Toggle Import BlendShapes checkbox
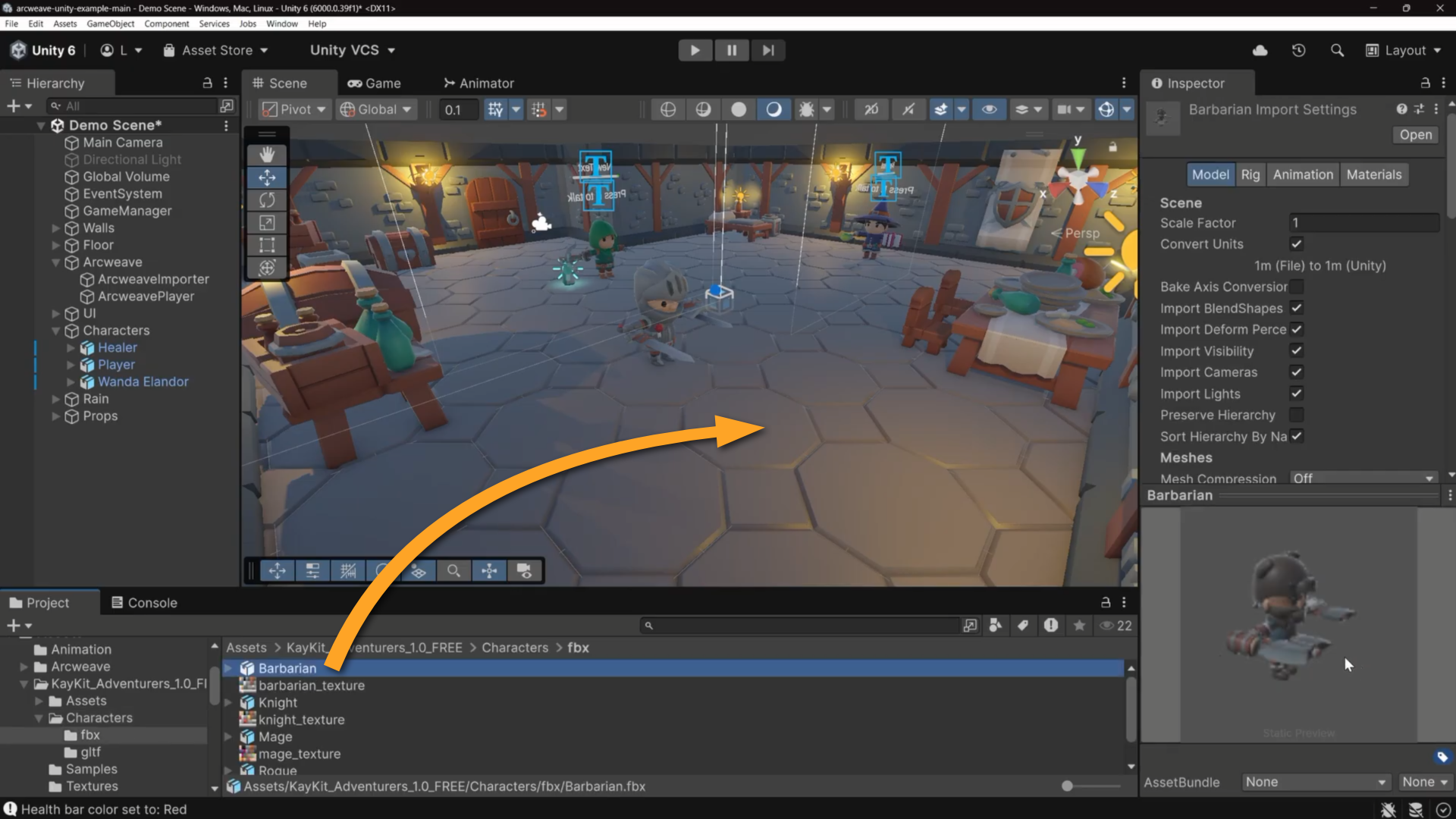Viewport: 1456px width, 819px height. [1296, 308]
